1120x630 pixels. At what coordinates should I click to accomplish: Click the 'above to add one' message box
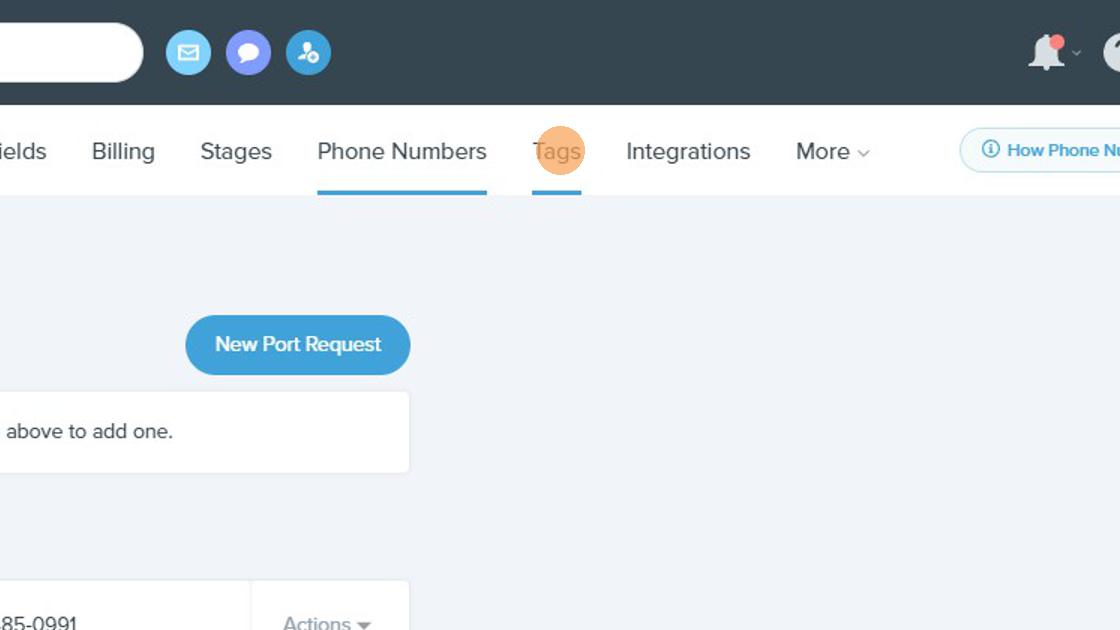pyautogui.click(x=204, y=431)
